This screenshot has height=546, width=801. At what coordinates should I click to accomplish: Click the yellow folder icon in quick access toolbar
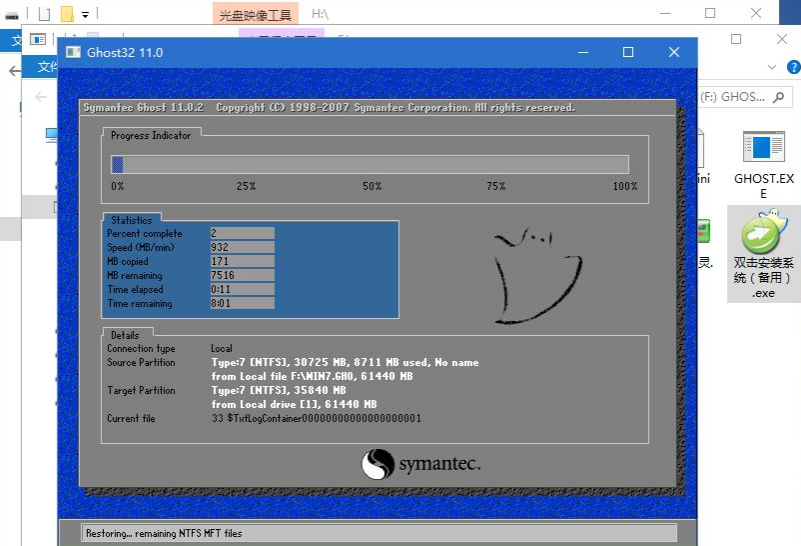coord(67,14)
